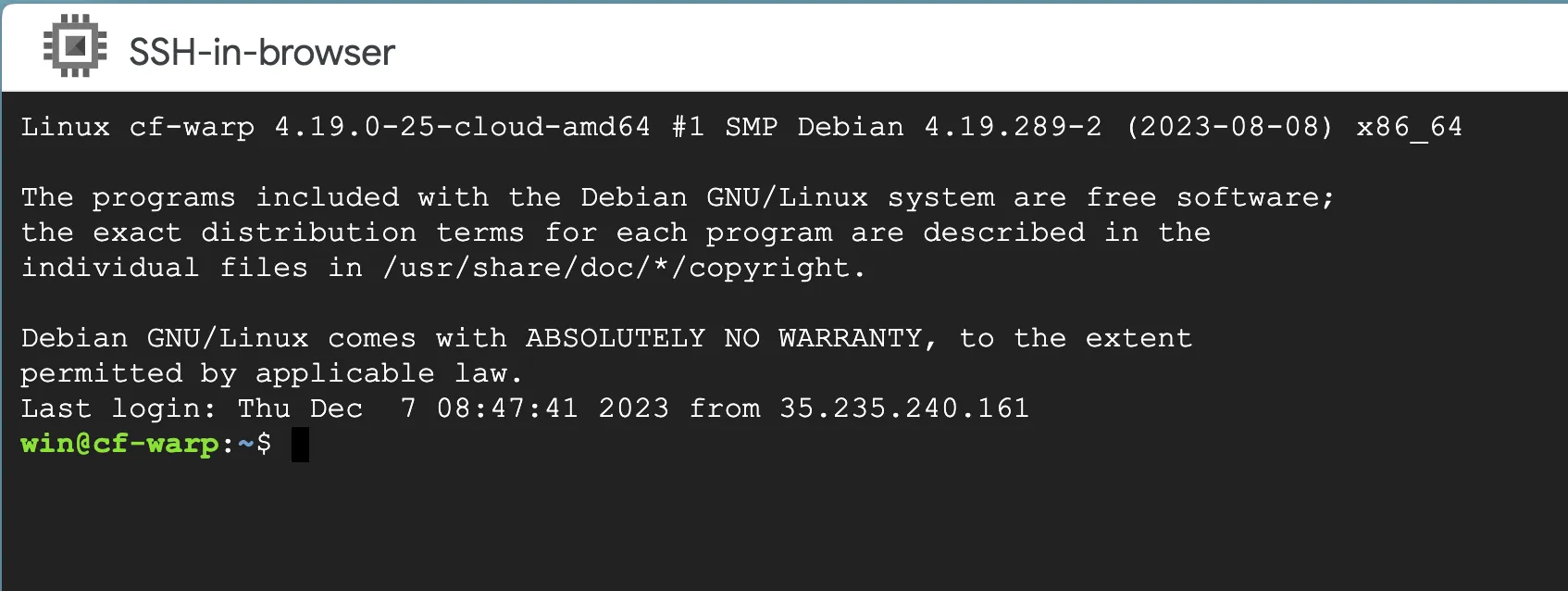
Task: Click the terminal cursor block
Action: click(x=300, y=444)
